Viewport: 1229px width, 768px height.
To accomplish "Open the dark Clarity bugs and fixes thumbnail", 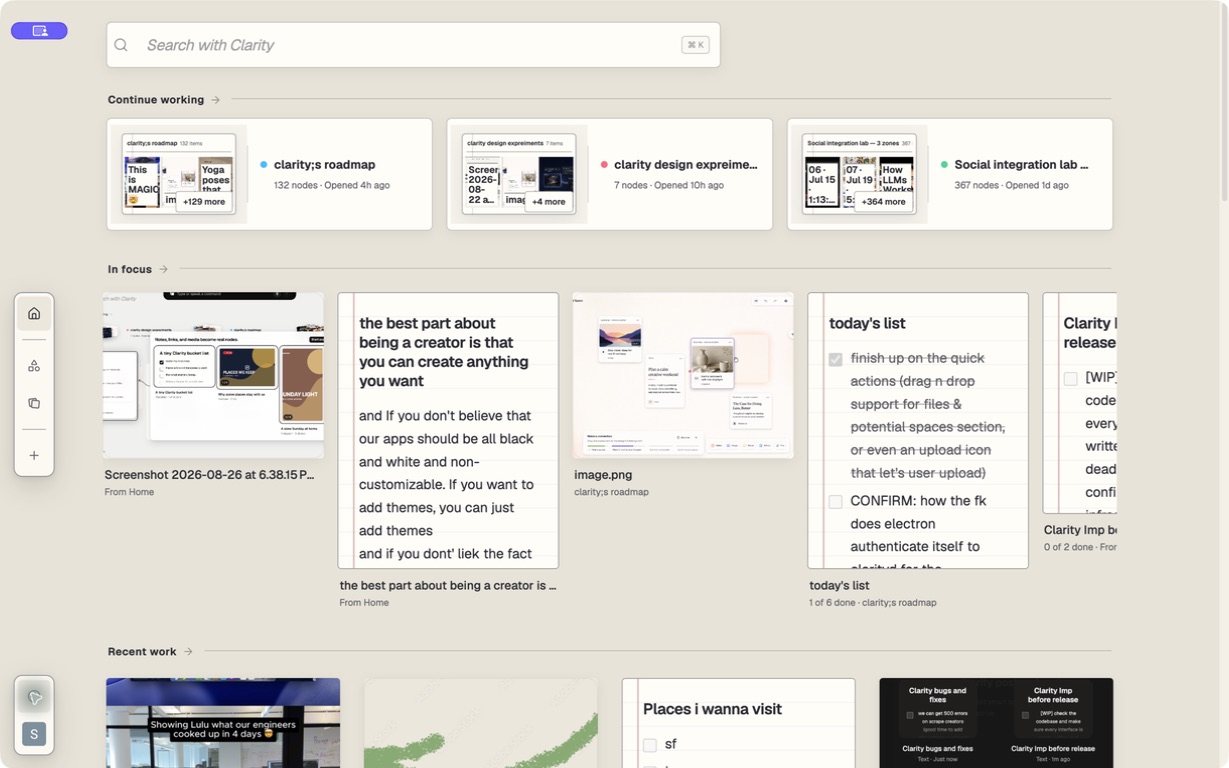I will pyautogui.click(x=996, y=723).
